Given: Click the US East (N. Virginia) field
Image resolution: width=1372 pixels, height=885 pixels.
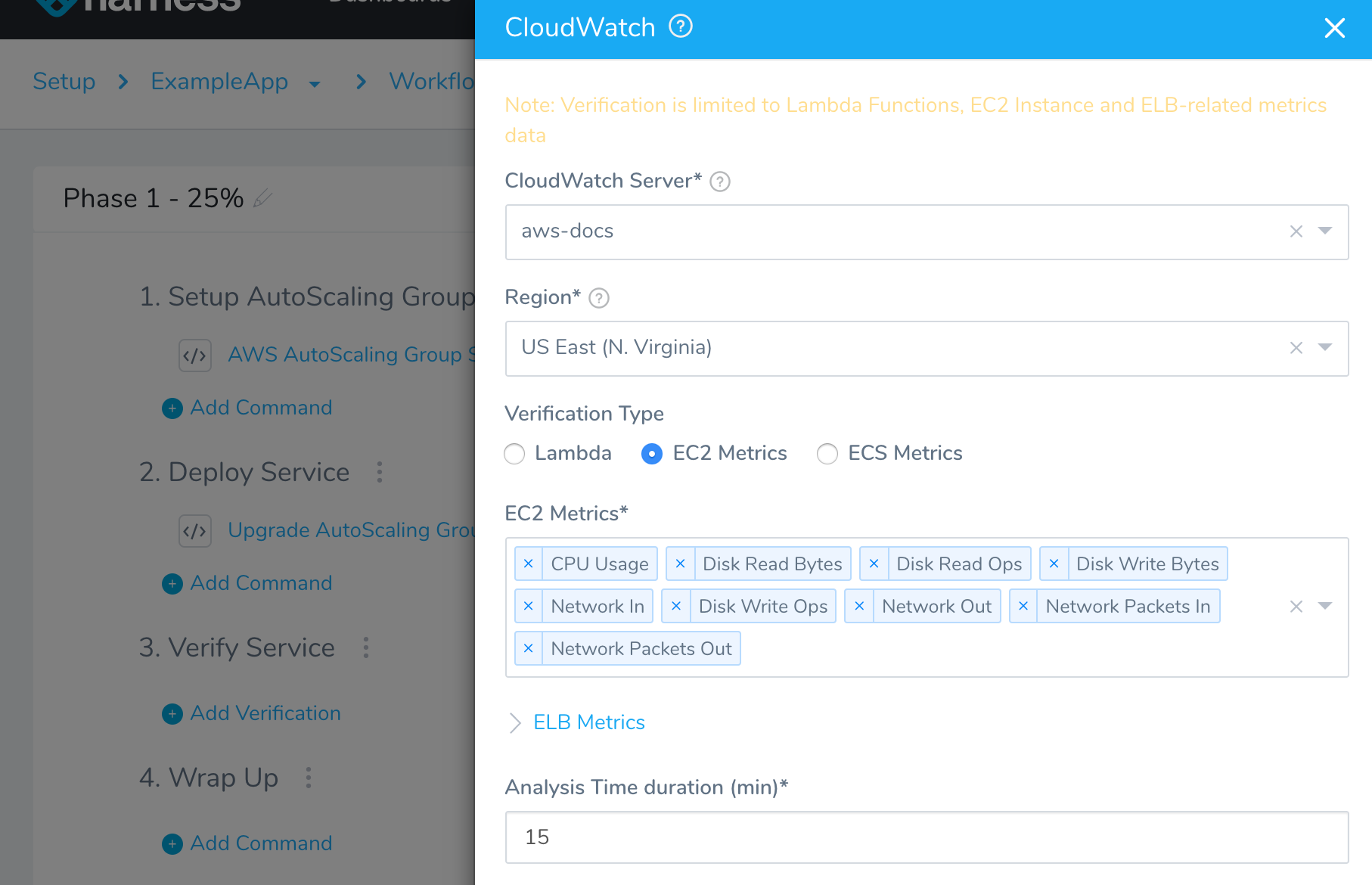Looking at the screenshot, I should pos(927,349).
